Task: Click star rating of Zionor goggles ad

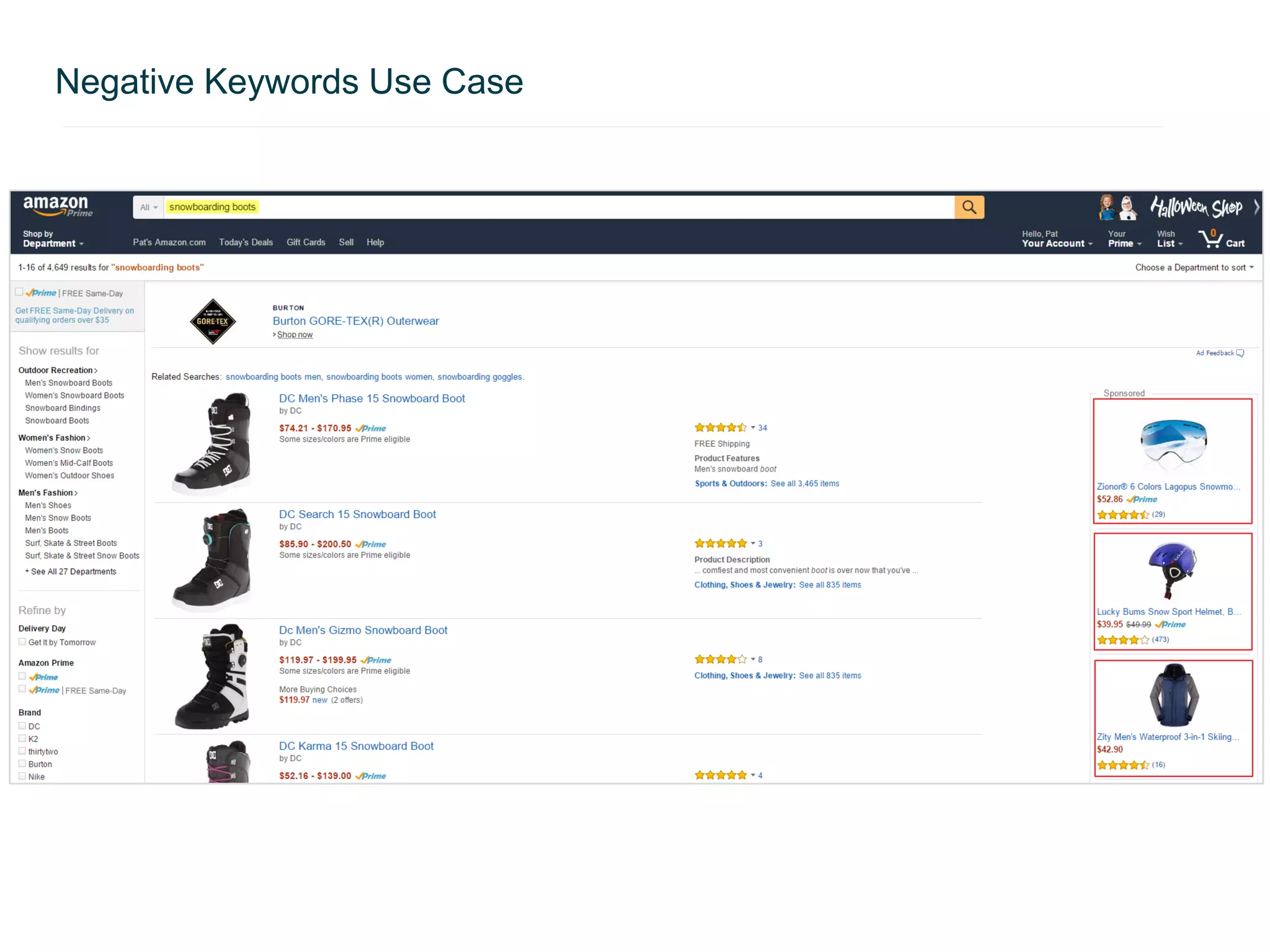Action: pyautogui.click(x=1123, y=514)
